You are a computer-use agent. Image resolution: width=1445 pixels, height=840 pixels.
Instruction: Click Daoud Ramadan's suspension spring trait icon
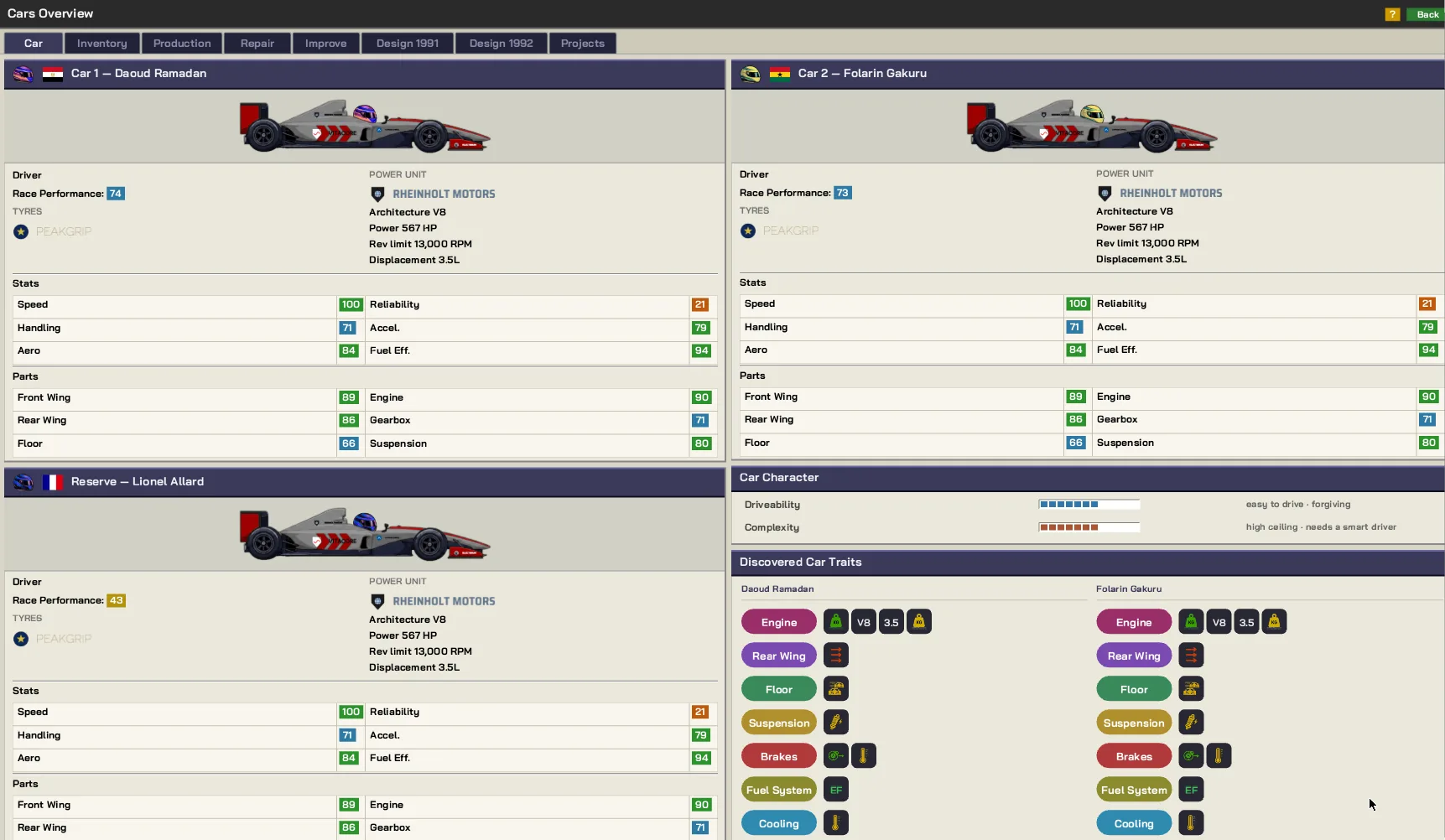836,723
